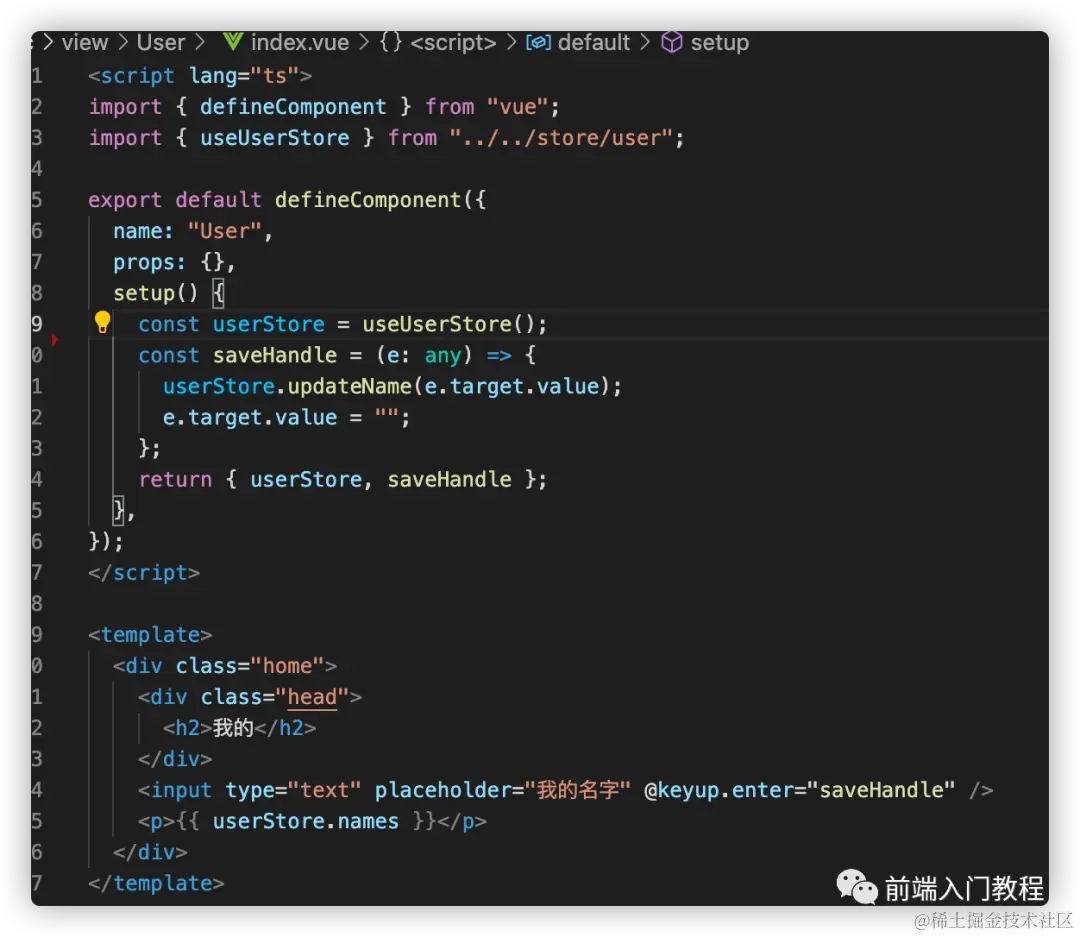Click the Vue logo icon in breadcrumb
The width and height of the screenshot is (1080, 937).
[x=233, y=42]
